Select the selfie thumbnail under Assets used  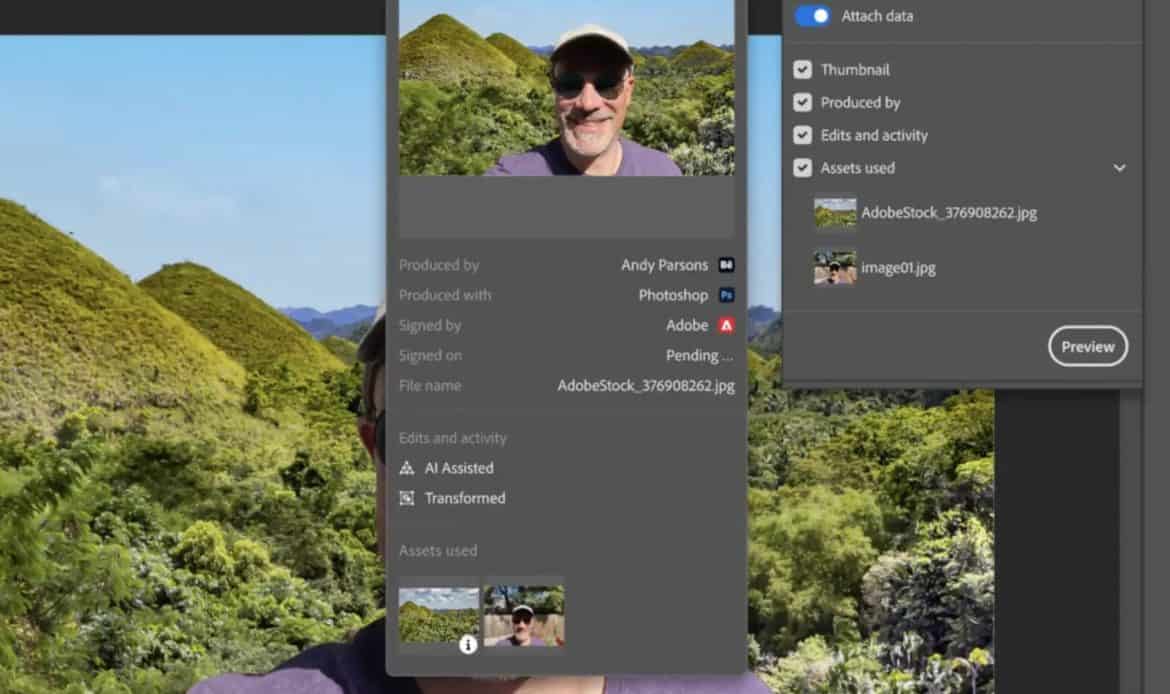[x=523, y=614]
